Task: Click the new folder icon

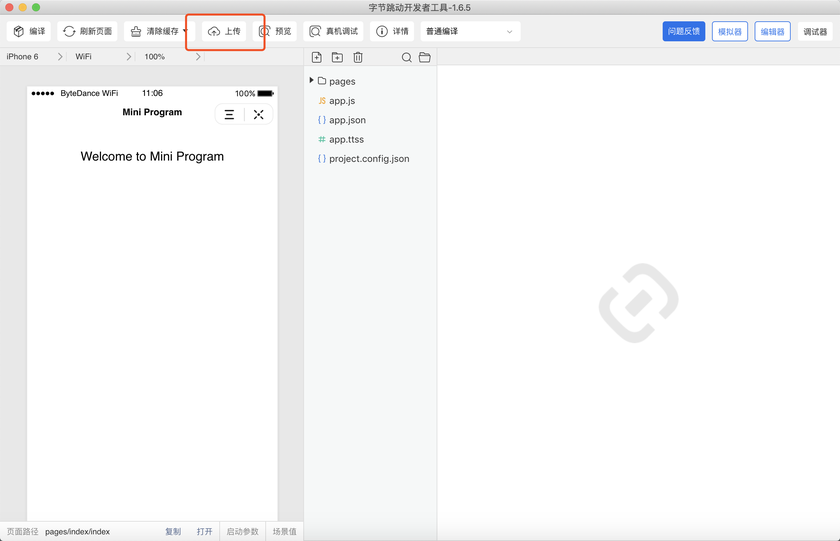Action: [337, 58]
